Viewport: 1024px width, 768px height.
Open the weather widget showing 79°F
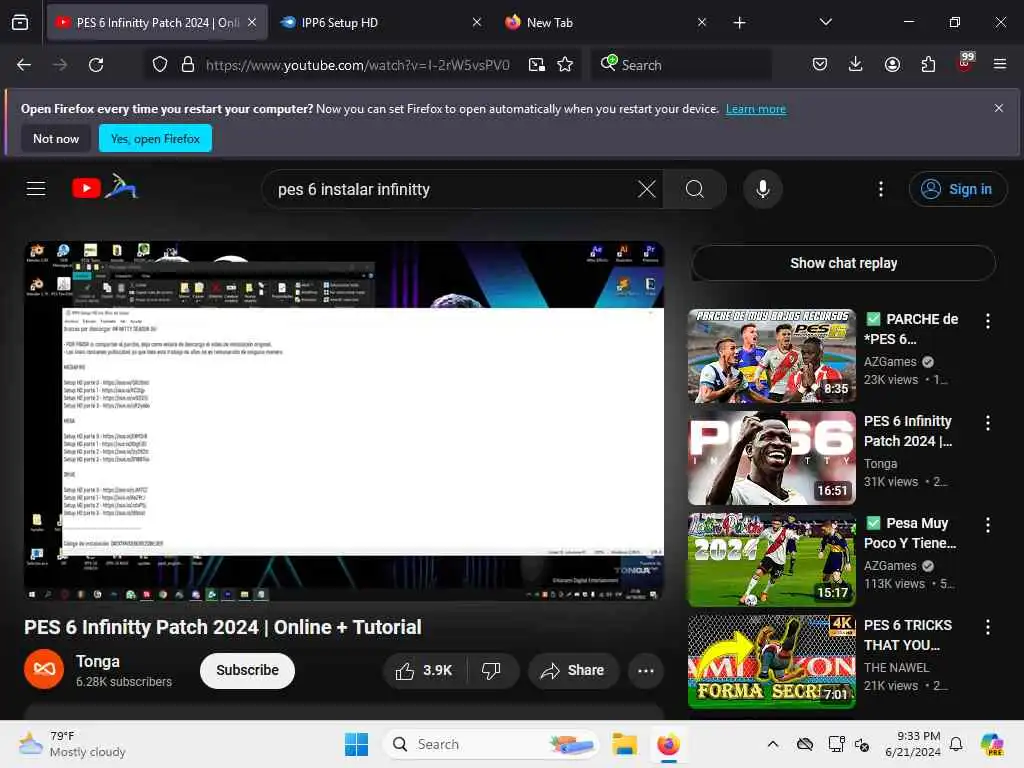tap(73, 744)
